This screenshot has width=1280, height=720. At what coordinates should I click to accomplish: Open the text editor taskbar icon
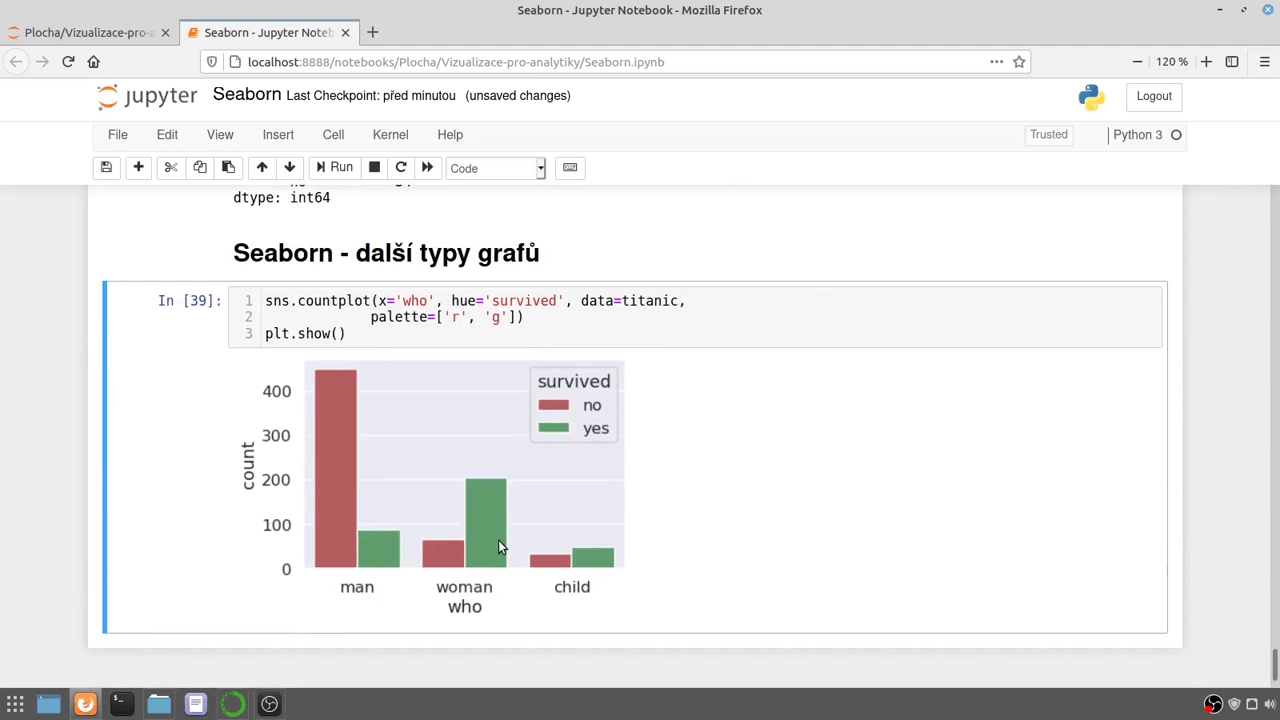195,704
